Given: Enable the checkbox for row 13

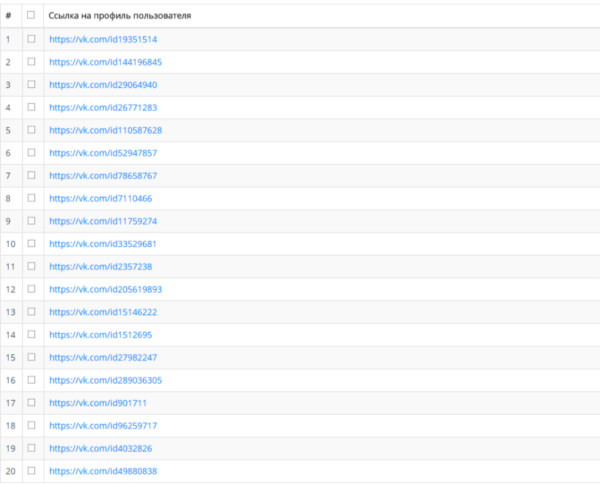Looking at the screenshot, I should (x=31, y=312).
